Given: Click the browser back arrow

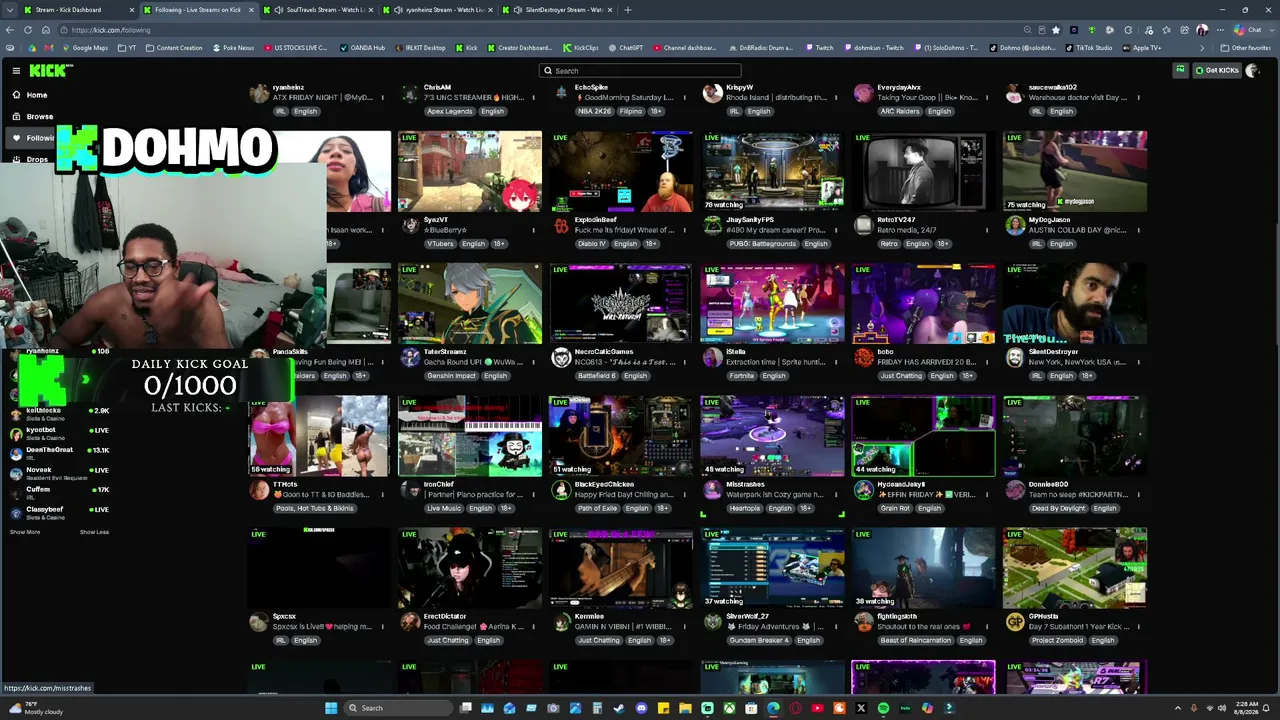Looking at the screenshot, I should tap(10, 30).
